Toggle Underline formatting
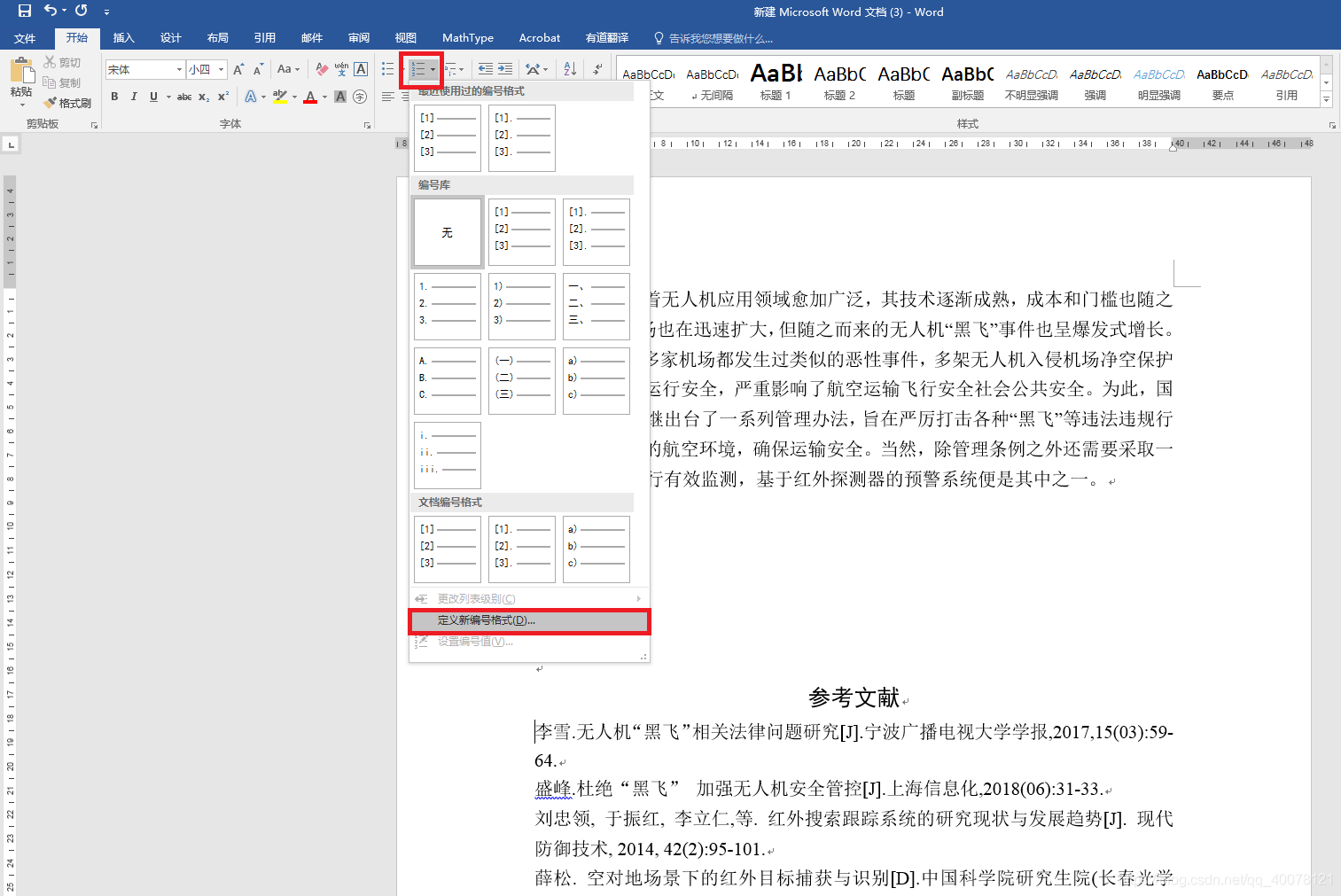This screenshot has height=896, width=1341. pyautogui.click(x=153, y=97)
